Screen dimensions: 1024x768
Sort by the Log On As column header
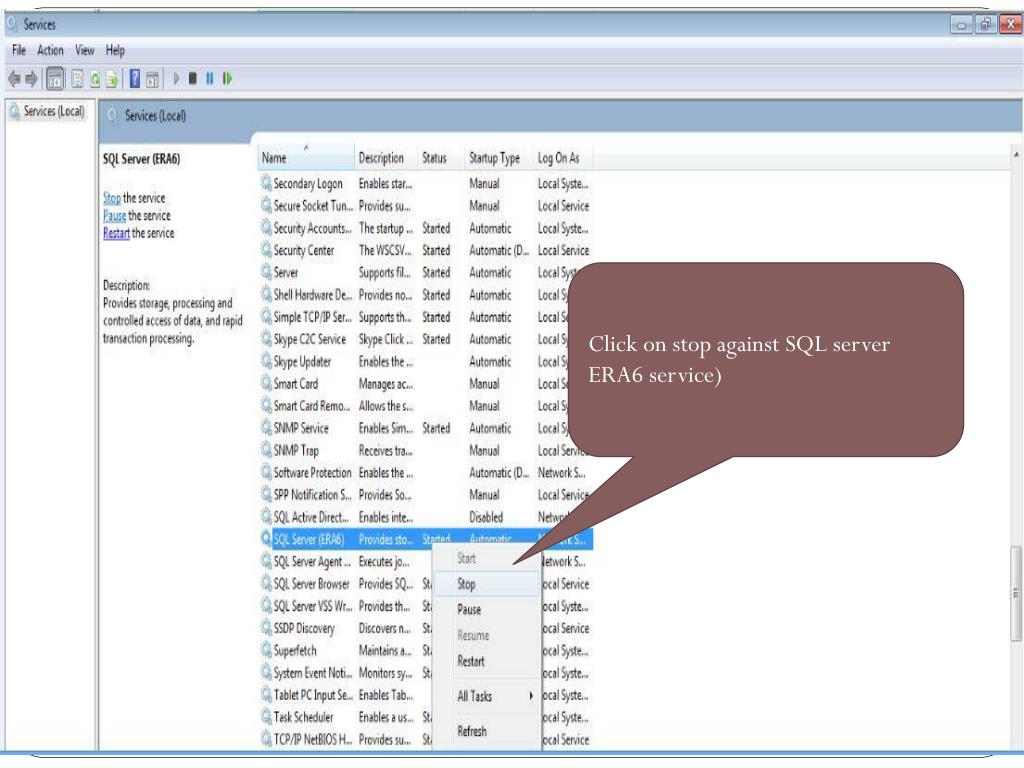pos(563,158)
